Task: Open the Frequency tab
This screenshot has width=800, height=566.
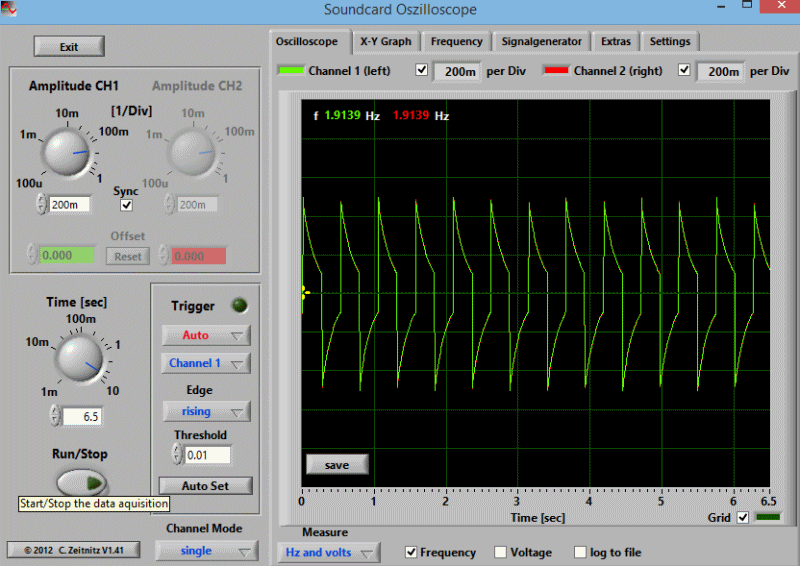Action: pos(456,41)
